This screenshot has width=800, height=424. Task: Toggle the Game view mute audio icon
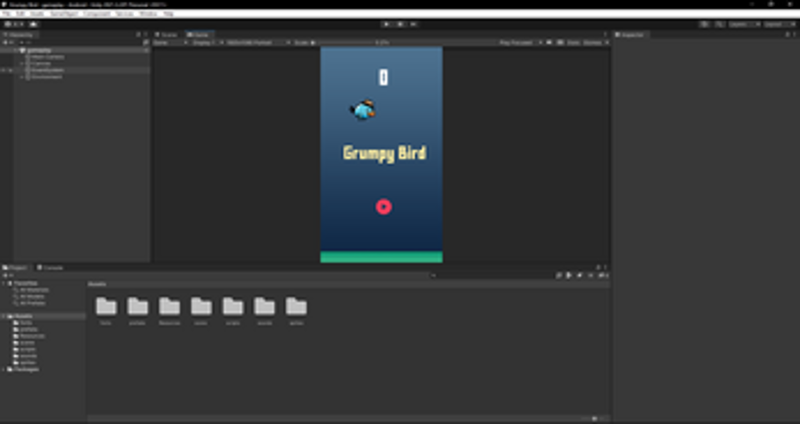tap(549, 43)
